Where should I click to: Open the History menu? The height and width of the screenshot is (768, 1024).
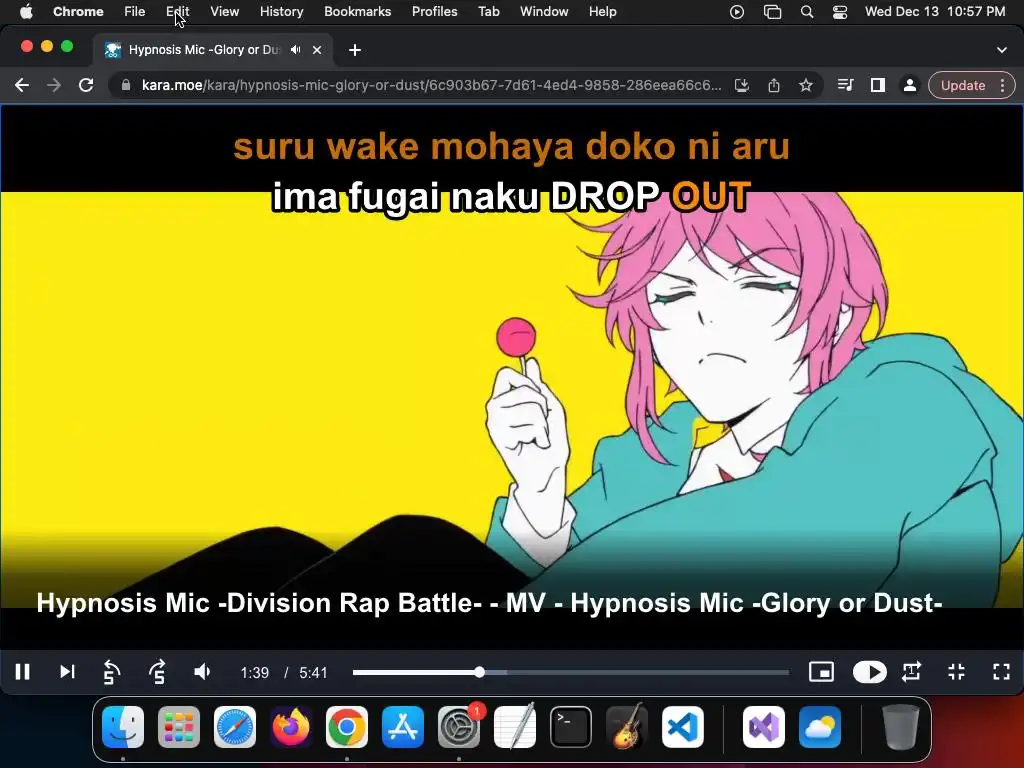[281, 12]
